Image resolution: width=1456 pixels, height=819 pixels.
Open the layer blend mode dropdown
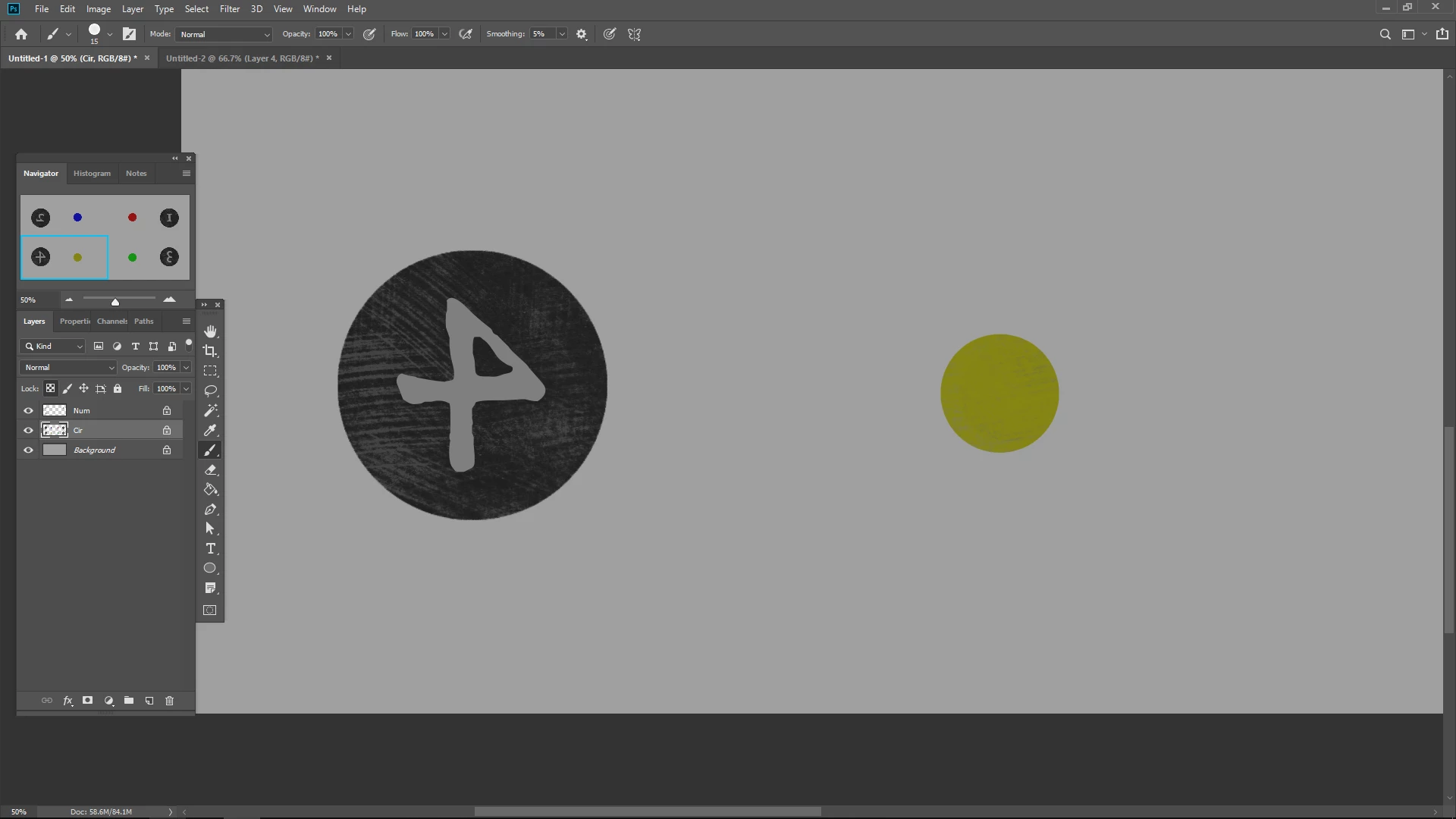[x=68, y=367]
